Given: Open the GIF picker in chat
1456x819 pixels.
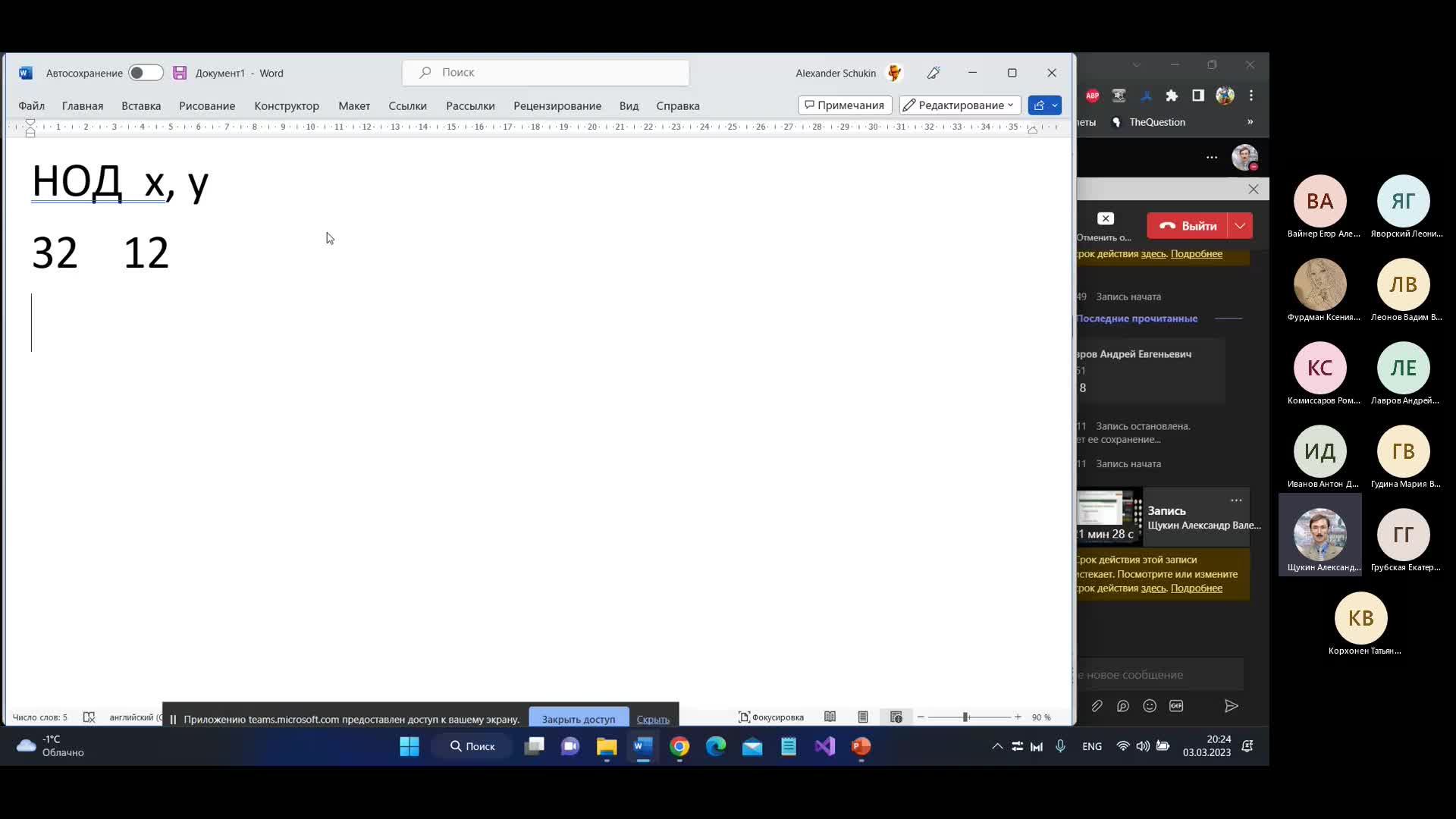Looking at the screenshot, I should coord(1176,706).
